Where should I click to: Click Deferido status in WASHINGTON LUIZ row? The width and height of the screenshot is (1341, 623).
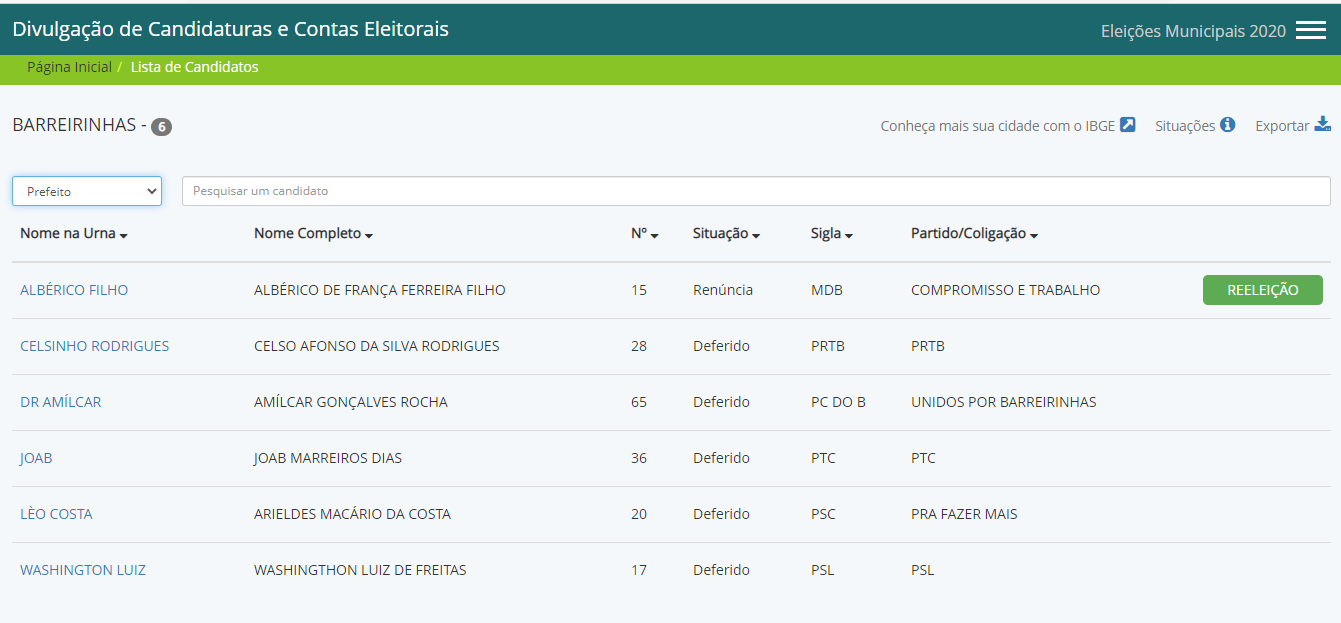click(x=721, y=570)
